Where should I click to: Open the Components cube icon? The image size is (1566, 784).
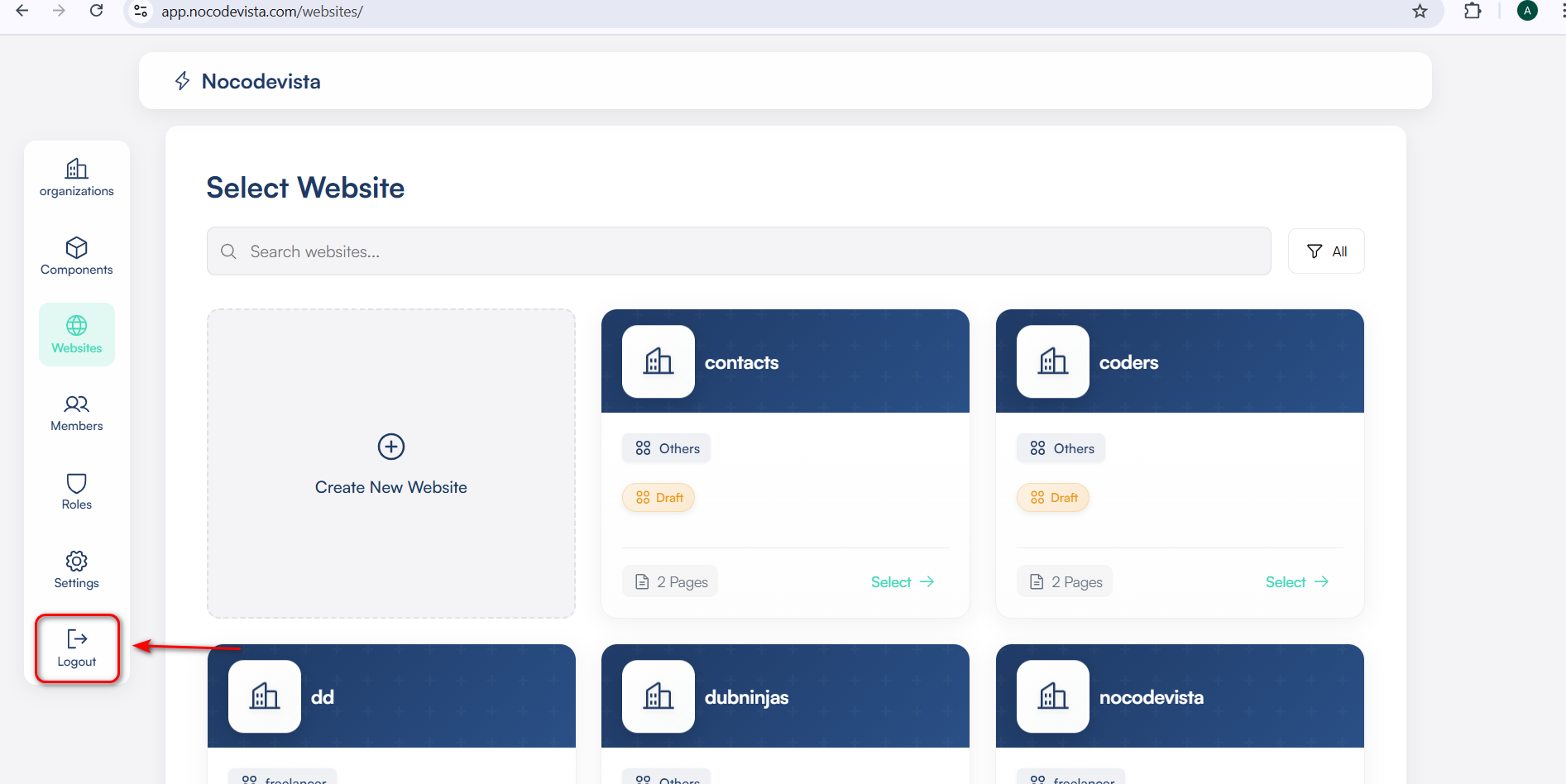point(77,248)
